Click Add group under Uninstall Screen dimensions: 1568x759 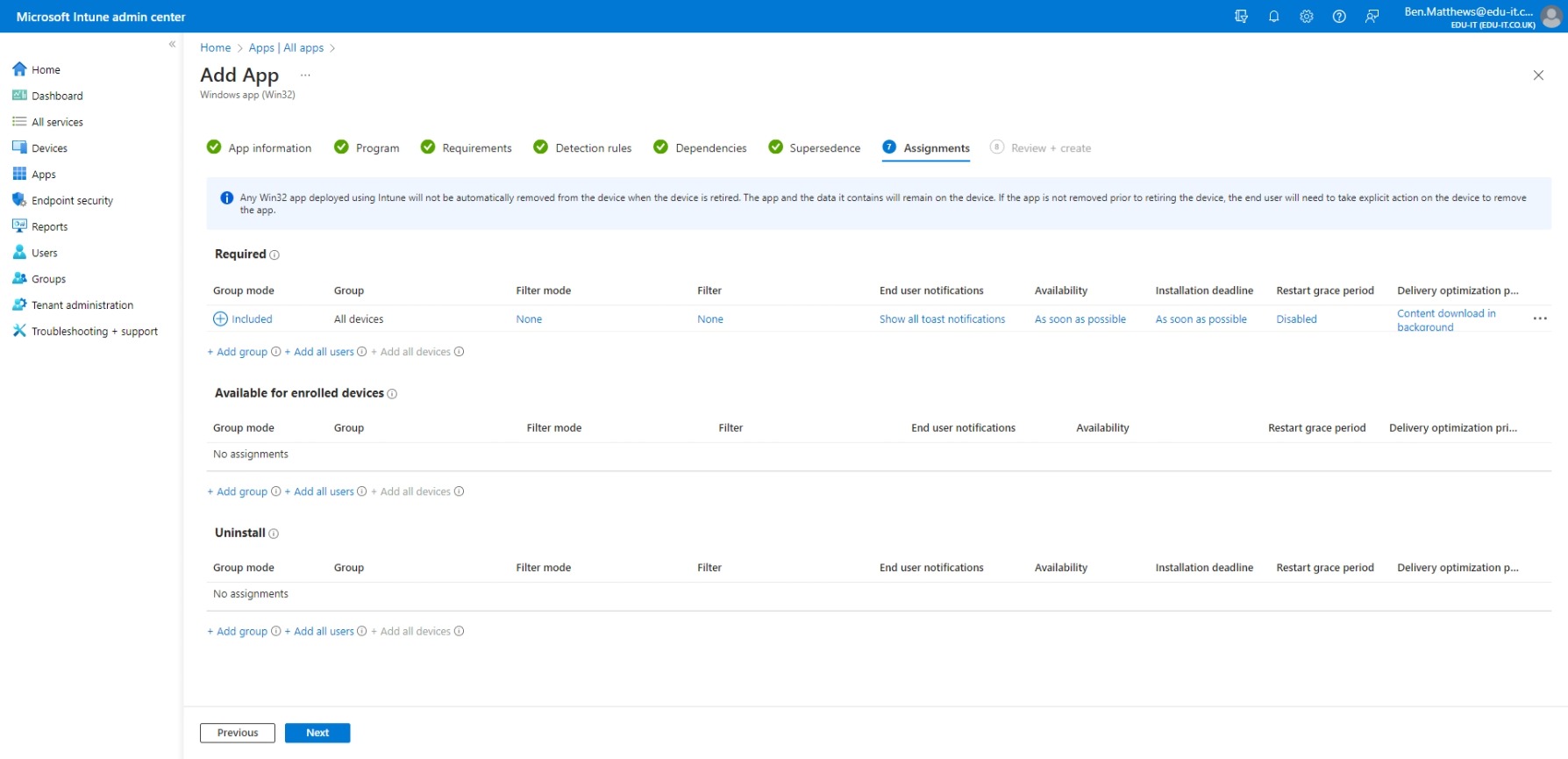click(x=238, y=631)
